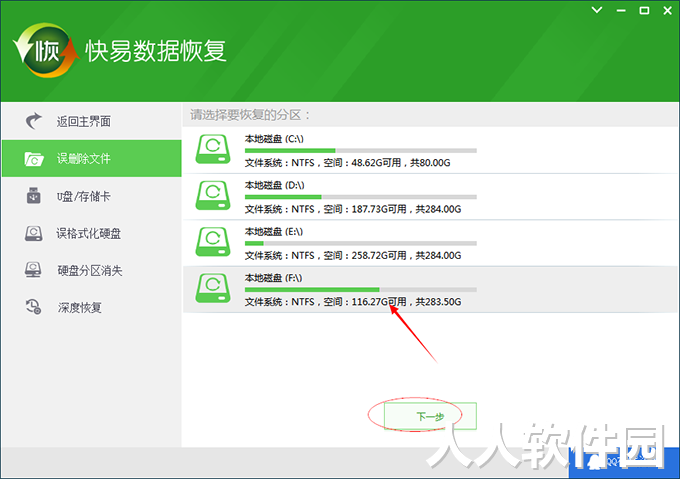Select the 本地磁盘 (E:\) label
680x479 pixels.
point(274,231)
